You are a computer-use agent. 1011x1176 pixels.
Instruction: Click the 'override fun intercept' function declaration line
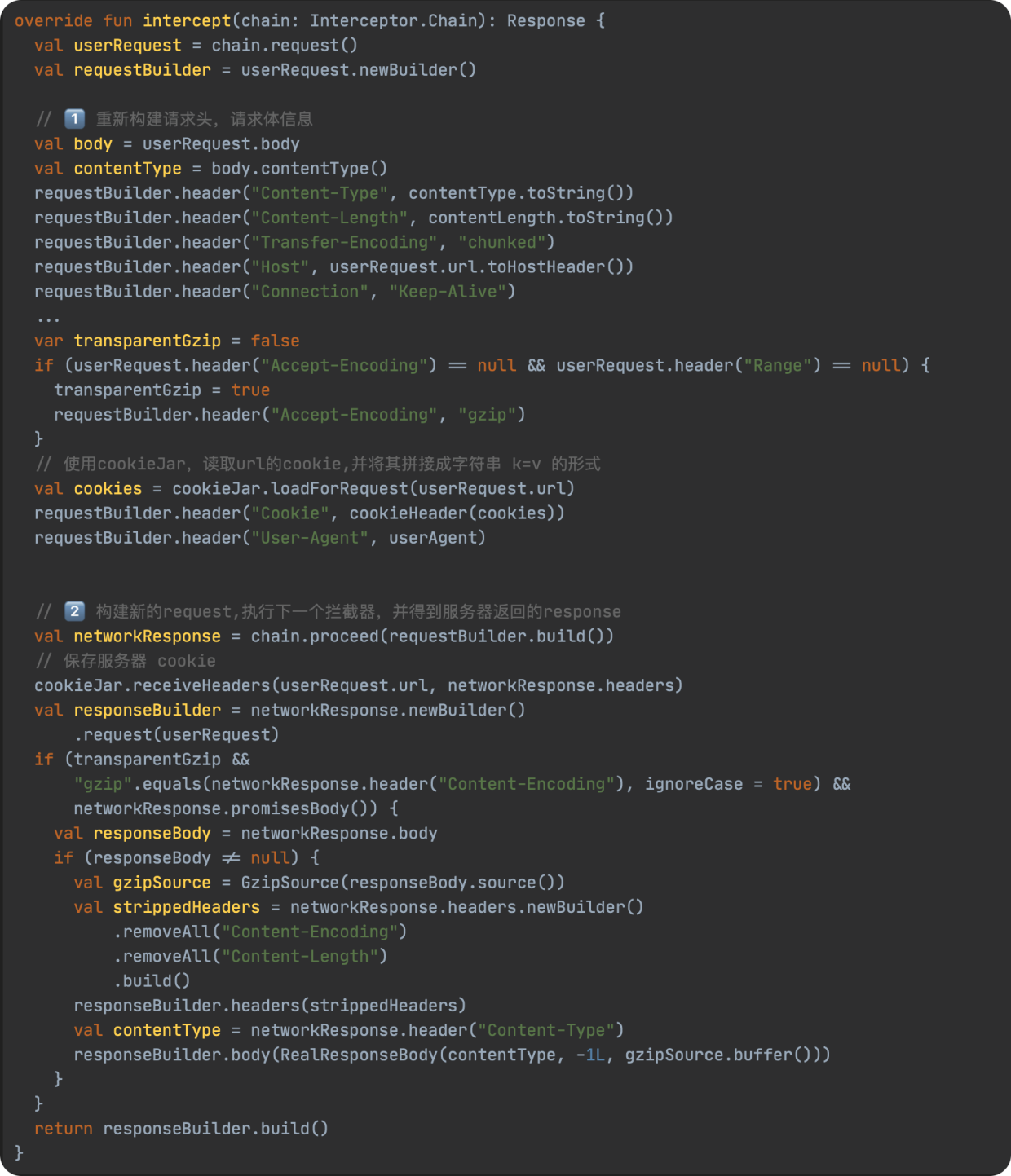click(310, 20)
